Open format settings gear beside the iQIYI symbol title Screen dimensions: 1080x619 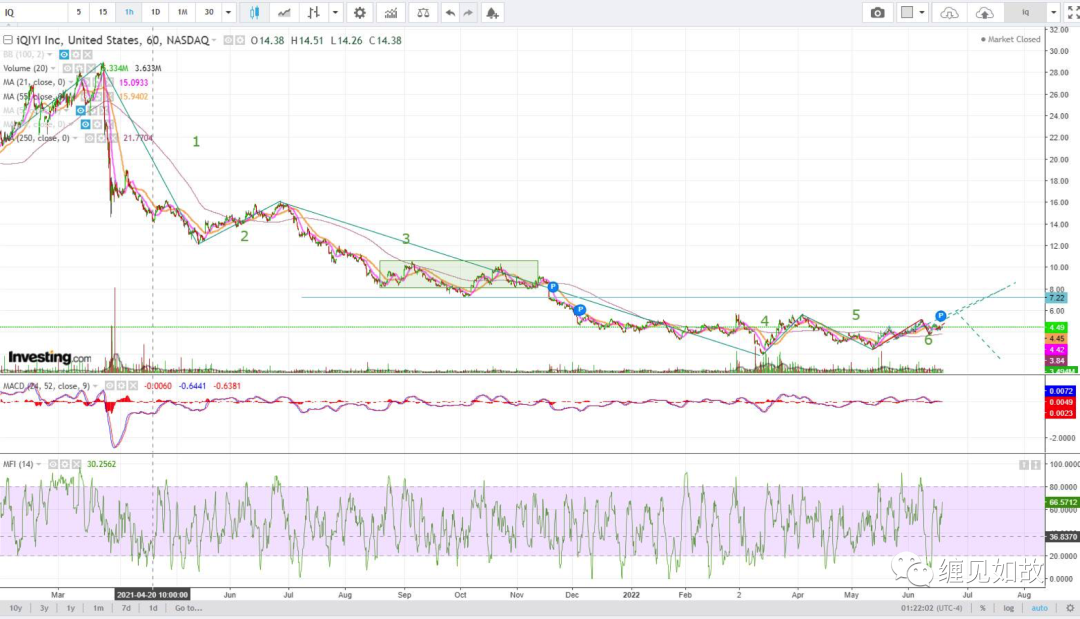click(240, 41)
